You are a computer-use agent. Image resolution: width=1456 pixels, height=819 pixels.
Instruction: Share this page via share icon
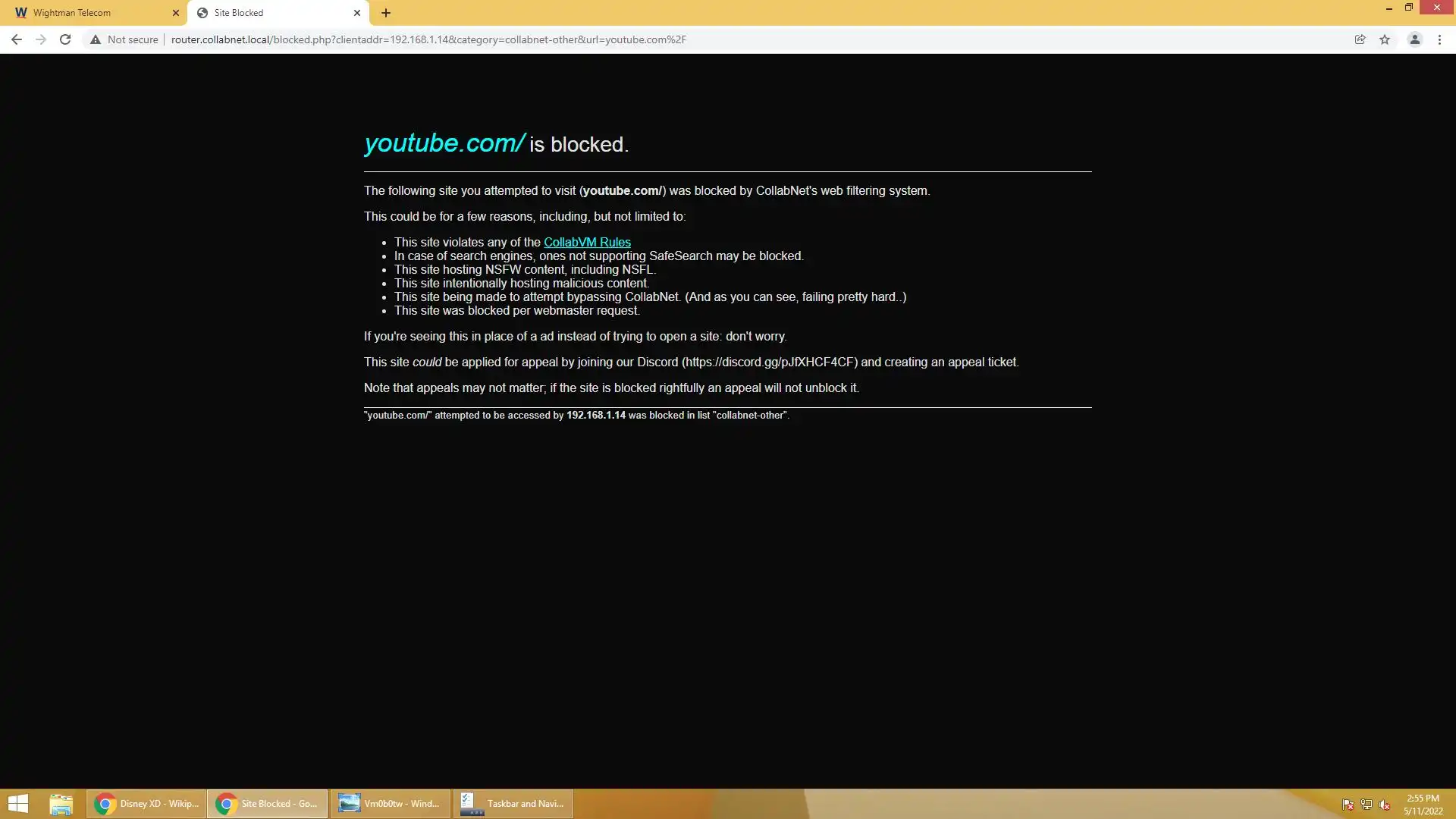(x=1360, y=39)
